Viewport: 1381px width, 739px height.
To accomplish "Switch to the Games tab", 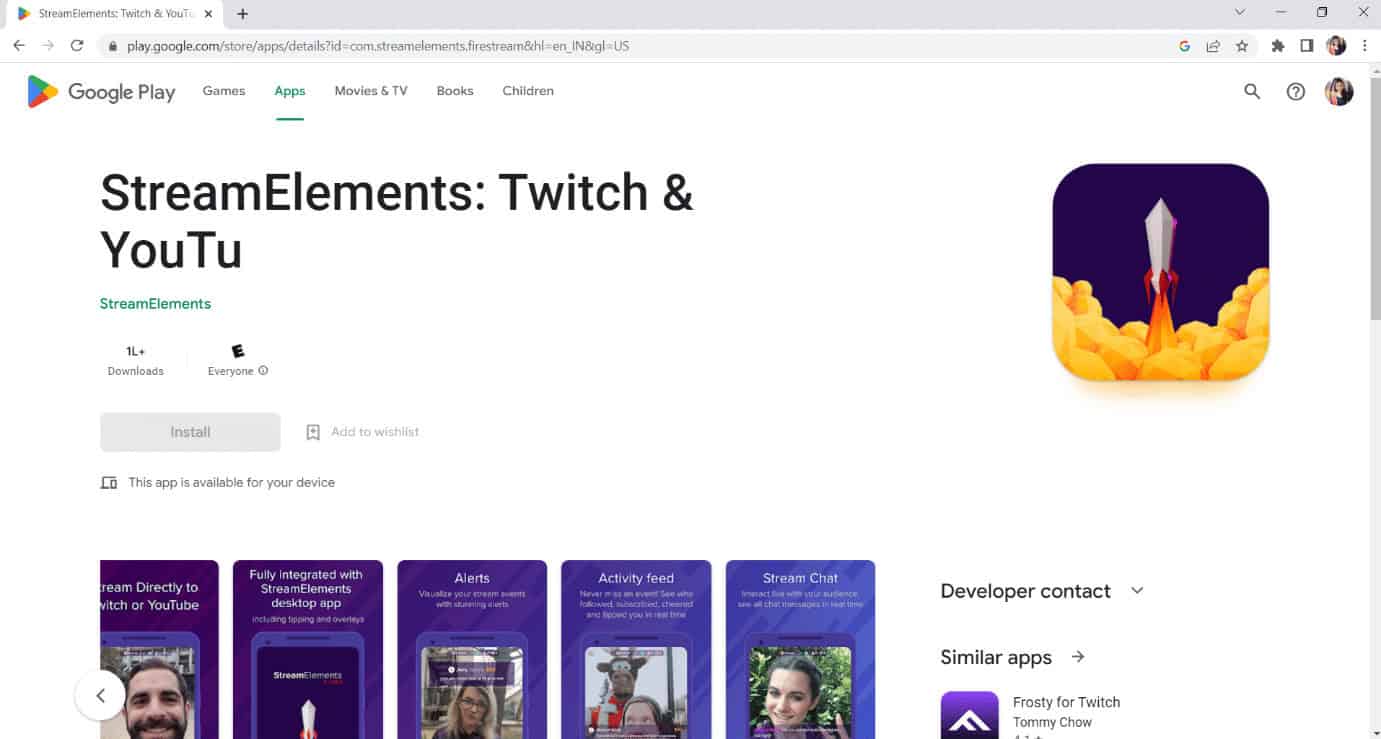I will [223, 90].
